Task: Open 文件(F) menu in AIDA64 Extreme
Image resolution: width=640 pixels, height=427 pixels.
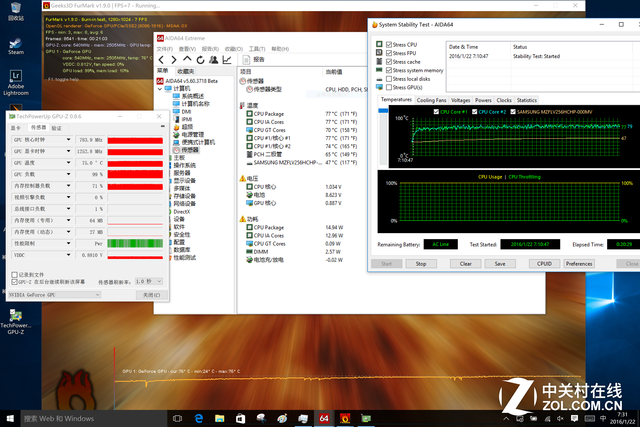Action: pos(164,49)
